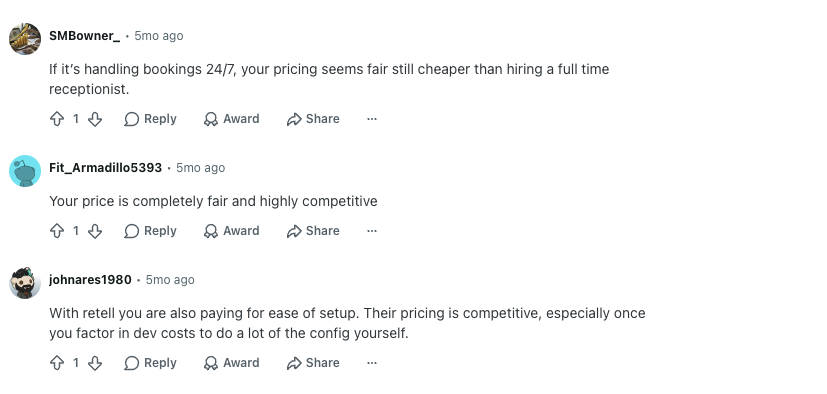The width and height of the screenshot is (827, 394).
Task: Downvote johnares1980's comment
Action: 95,363
